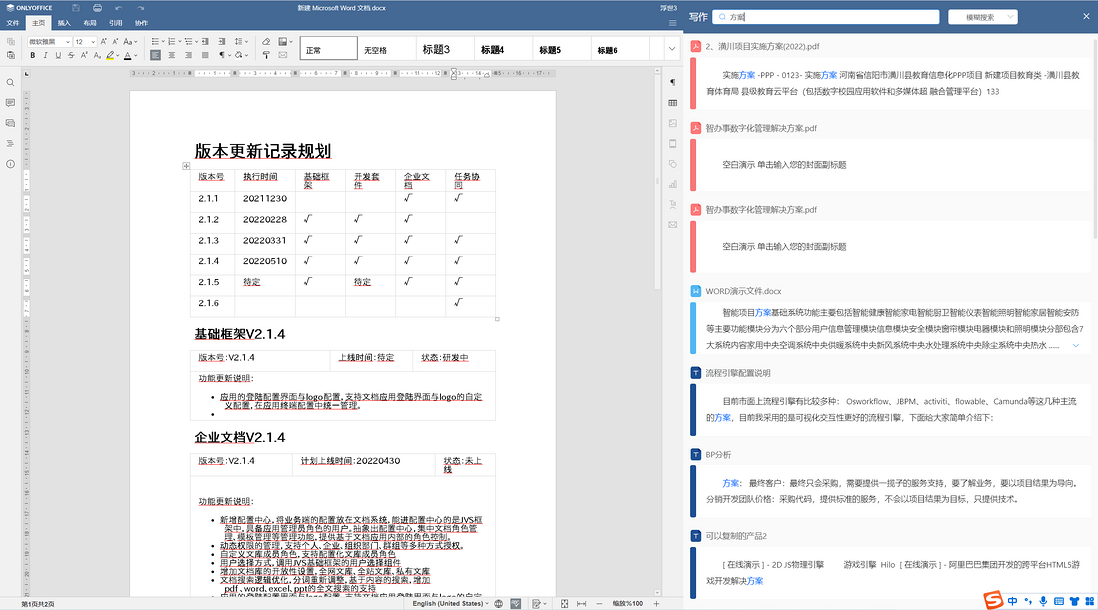Click the Save icon in title bar
The width and height of the screenshot is (1098, 610).
click(76, 8)
